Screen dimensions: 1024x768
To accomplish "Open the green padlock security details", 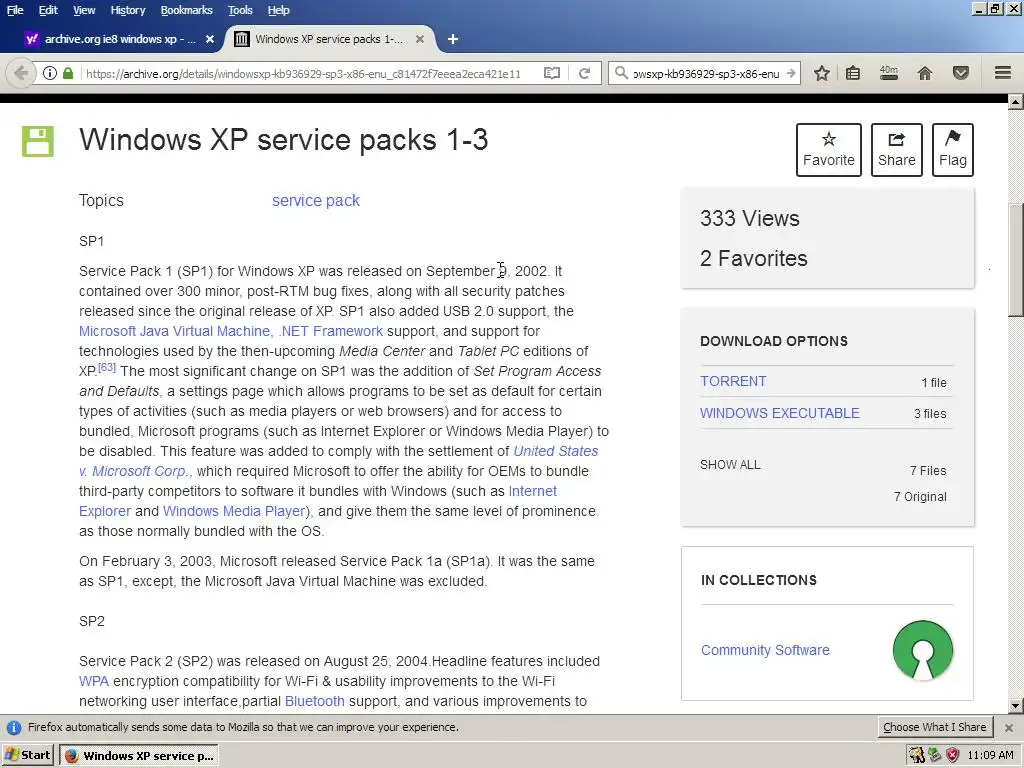I will 68,73.
